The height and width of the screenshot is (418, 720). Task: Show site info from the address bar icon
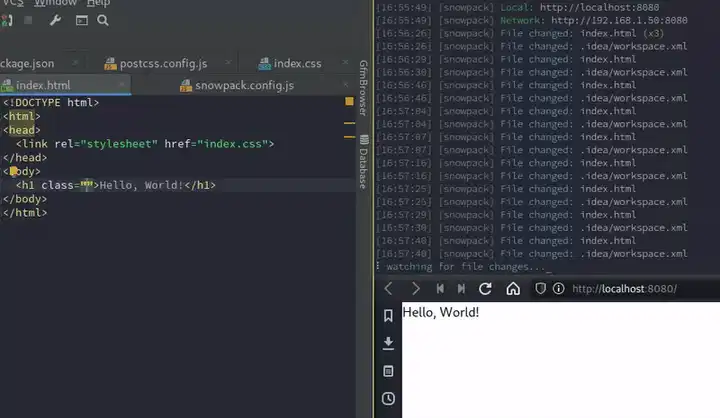558,289
